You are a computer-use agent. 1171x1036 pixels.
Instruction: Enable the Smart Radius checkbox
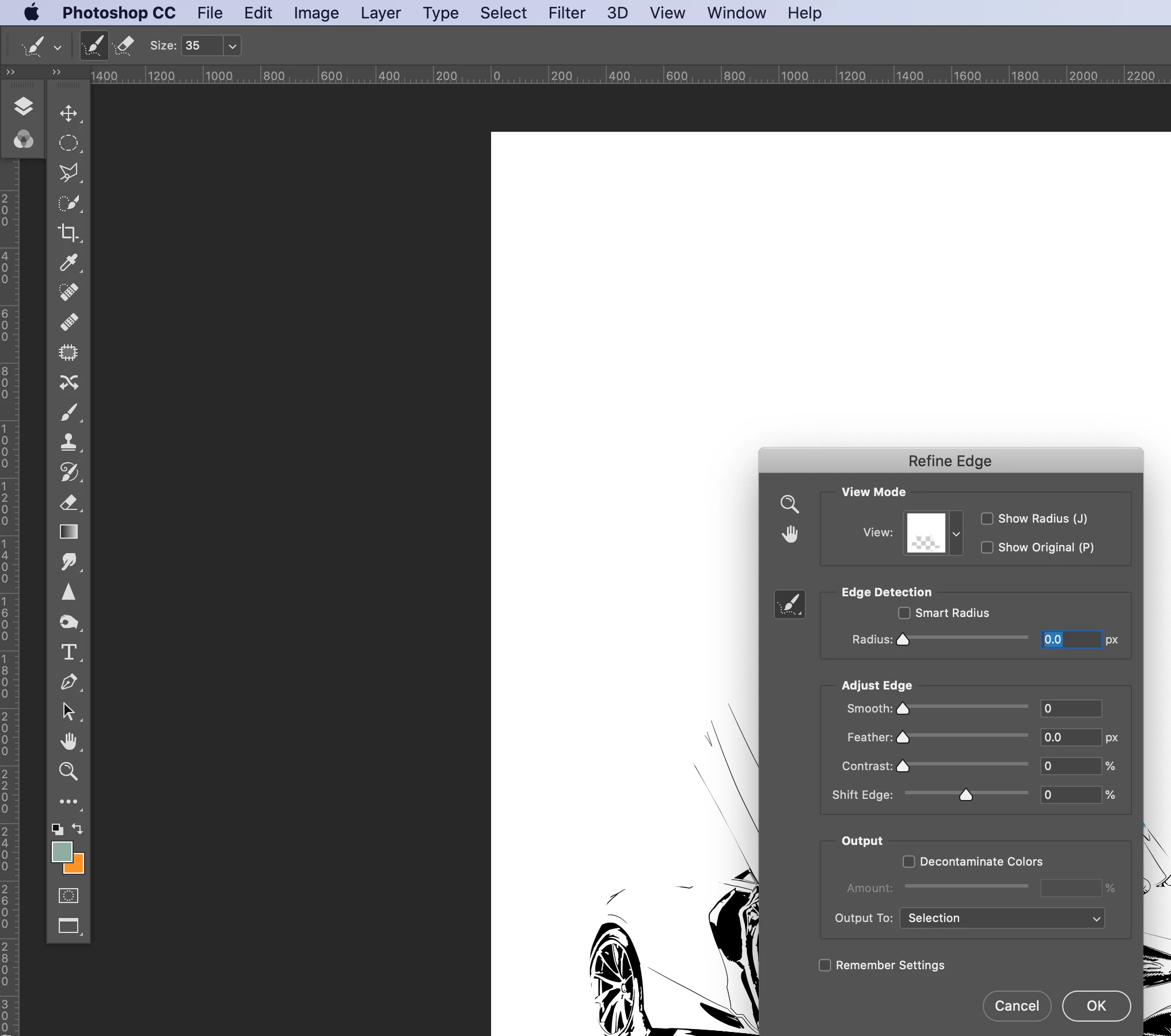click(904, 613)
